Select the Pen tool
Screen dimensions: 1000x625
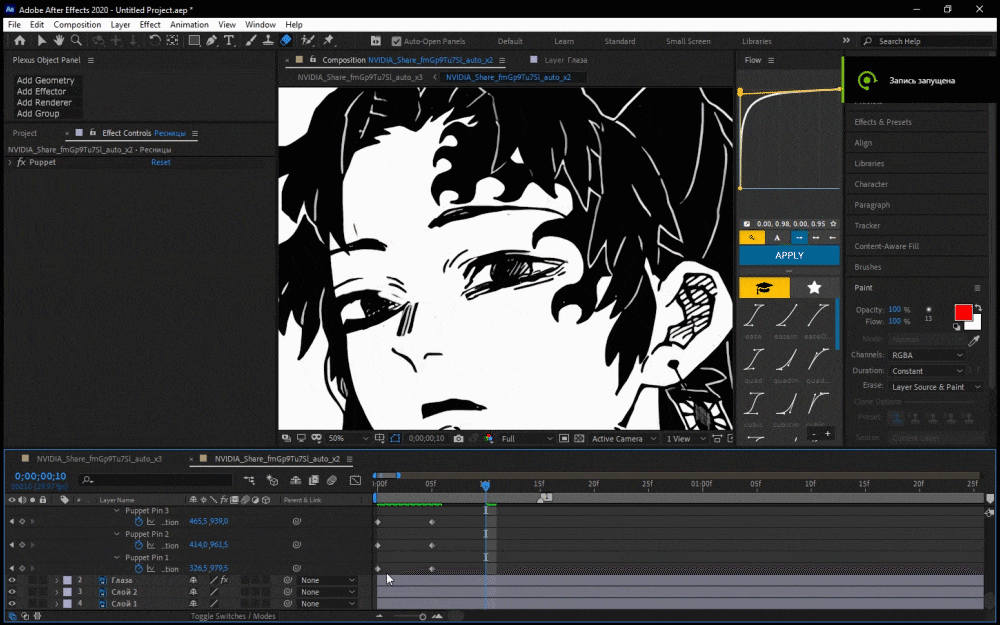[x=211, y=41]
